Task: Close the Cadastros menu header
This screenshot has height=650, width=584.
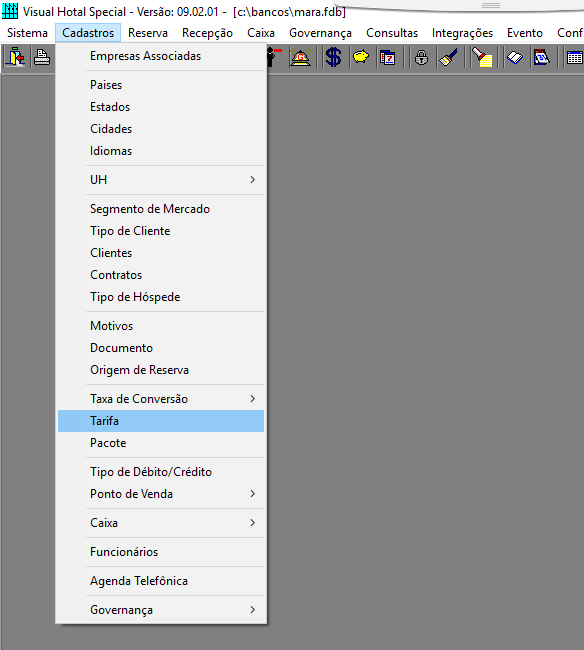Action: [x=88, y=33]
